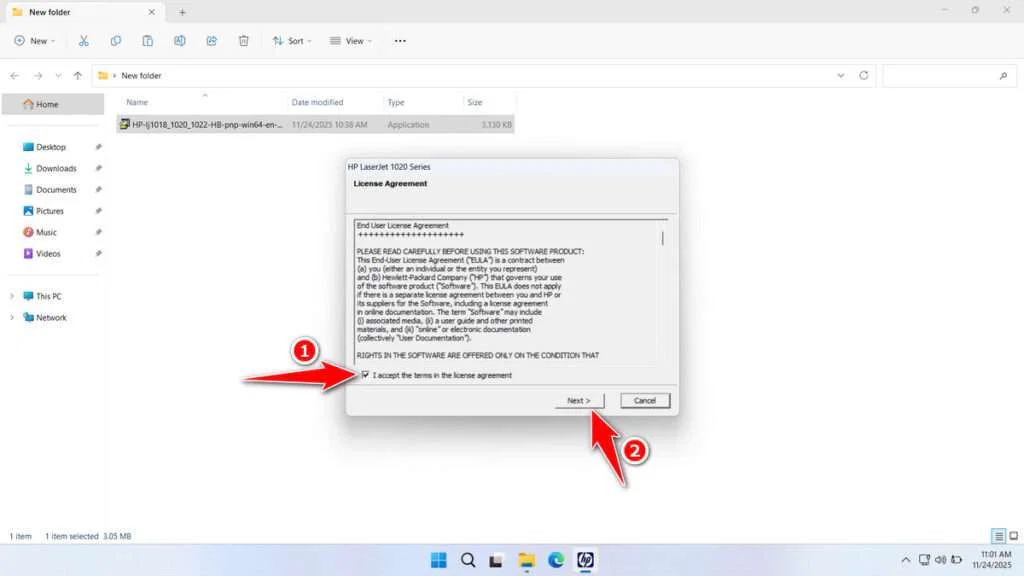Rename the HP installer file
Viewport: 1024px width, 576px height.
(x=180, y=40)
